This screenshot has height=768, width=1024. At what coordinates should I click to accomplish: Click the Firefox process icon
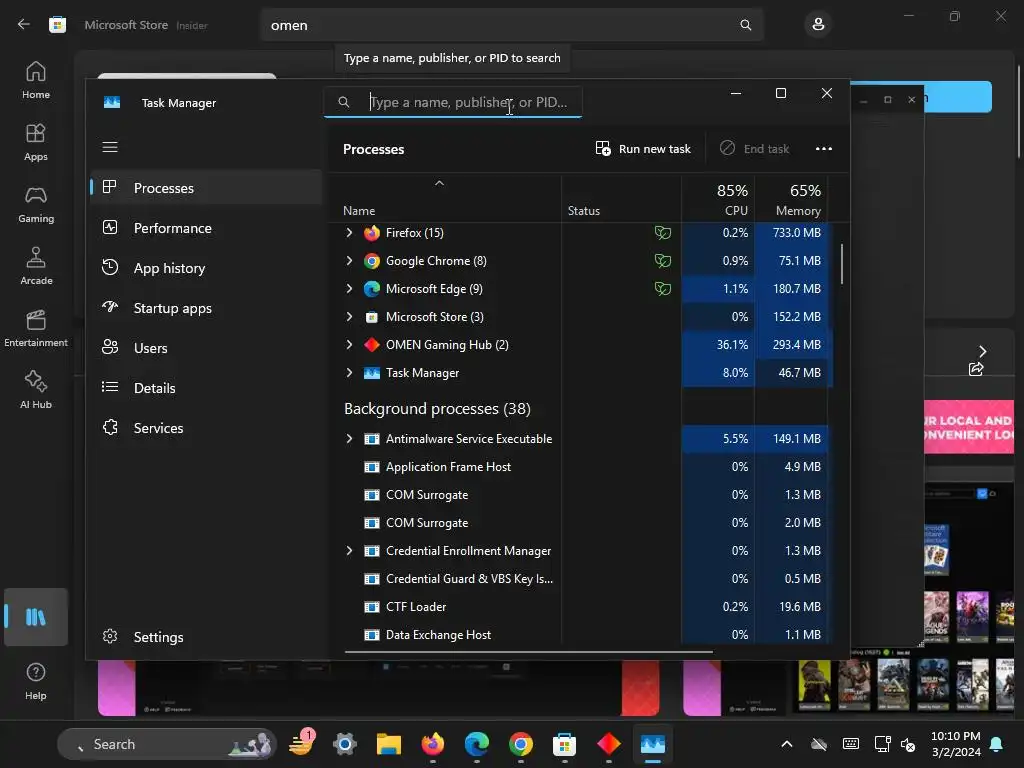click(372, 232)
